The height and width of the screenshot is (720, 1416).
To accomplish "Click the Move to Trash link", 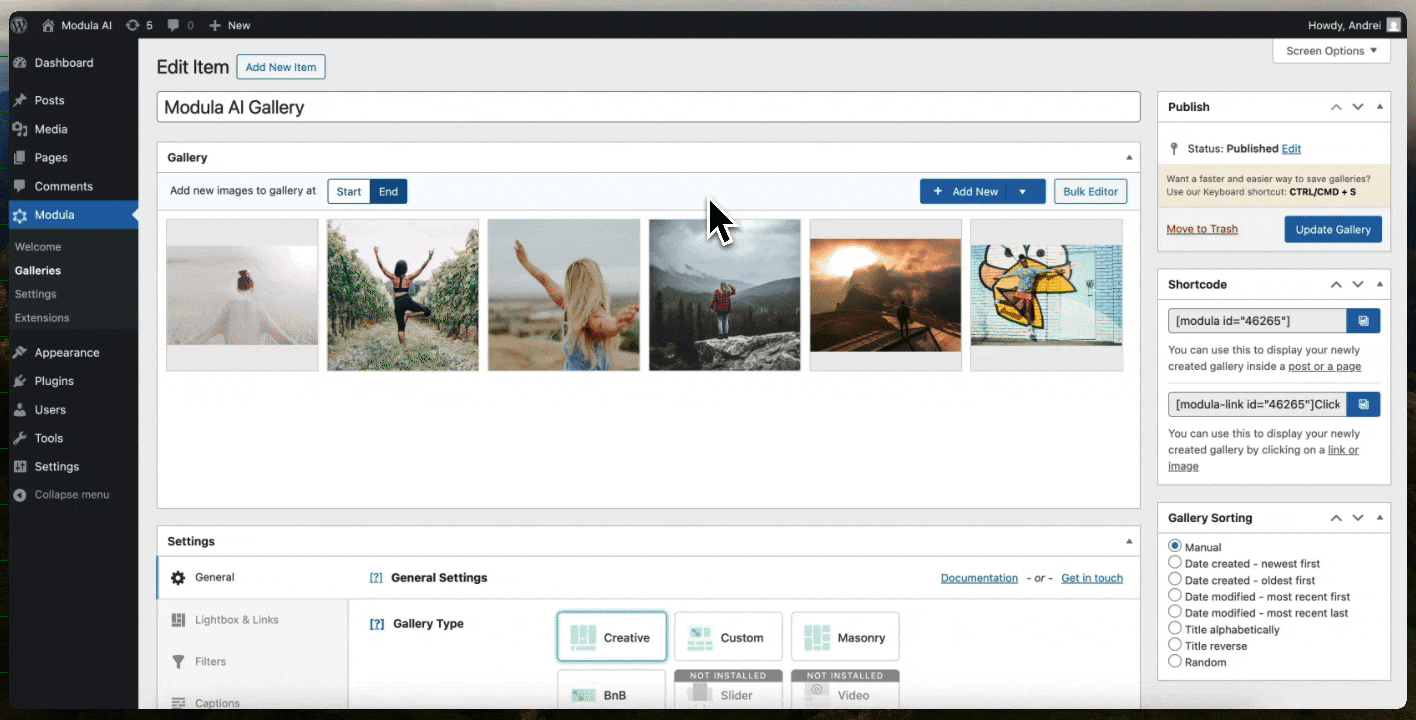I will 1201,229.
